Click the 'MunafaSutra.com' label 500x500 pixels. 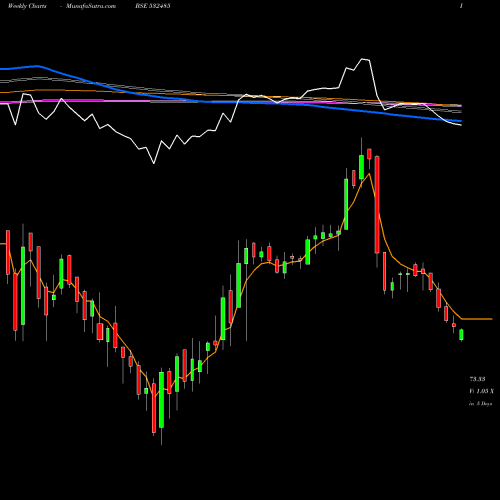pos(91,6)
